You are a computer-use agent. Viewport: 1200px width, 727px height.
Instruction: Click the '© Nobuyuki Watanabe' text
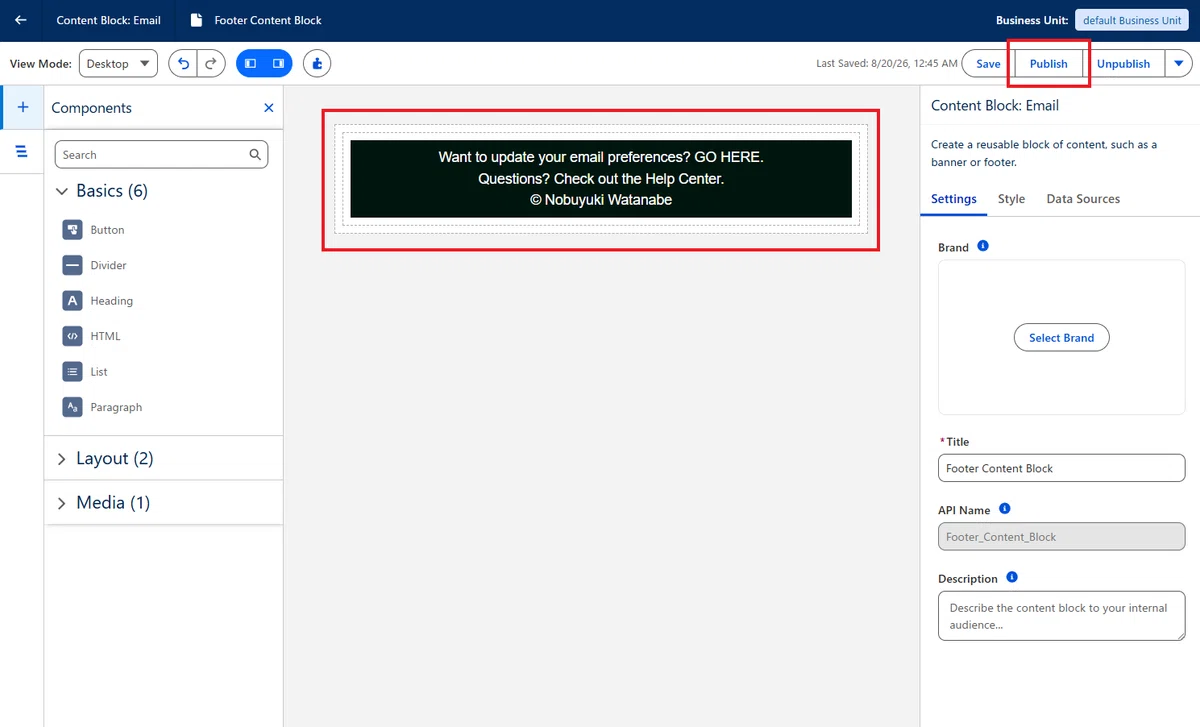601,200
